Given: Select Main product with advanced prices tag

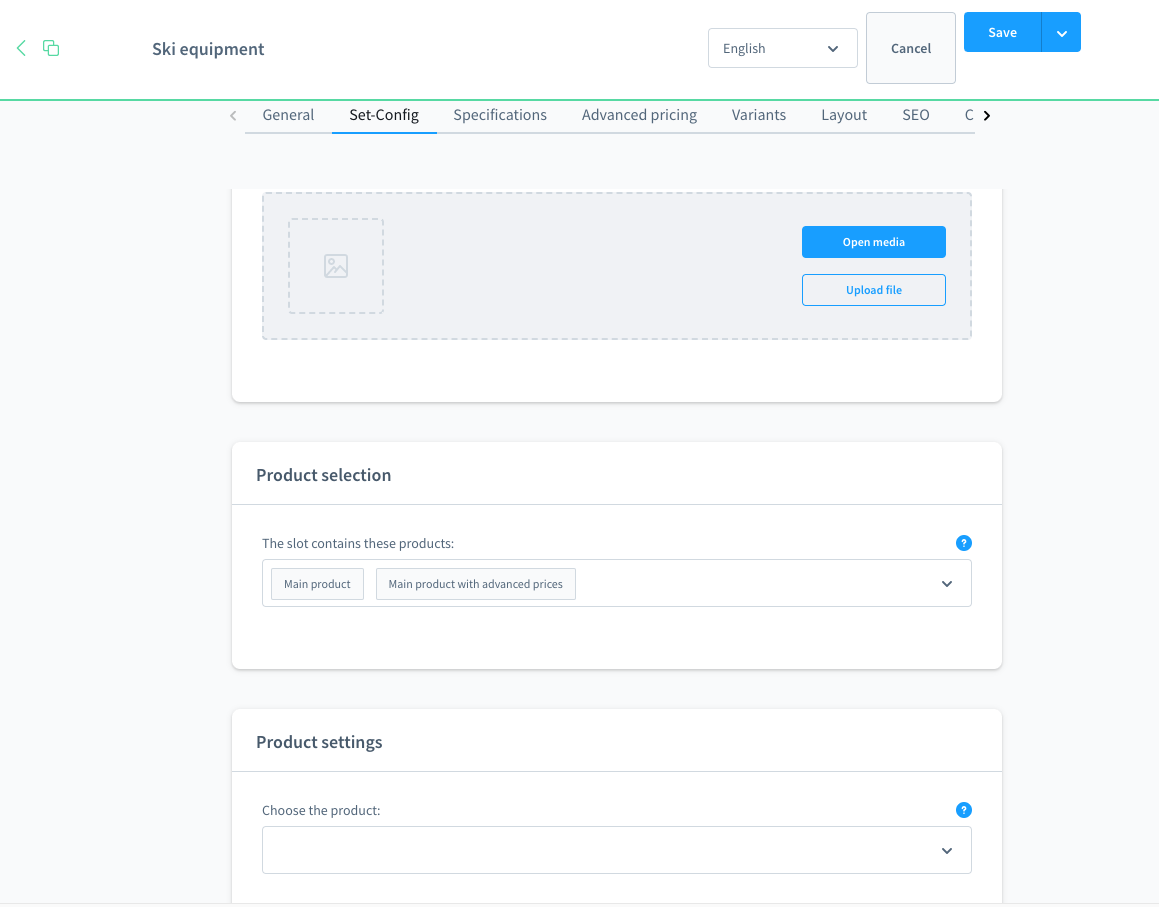Looking at the screenshot, I should pyautogui.click(x=475, y=584).
